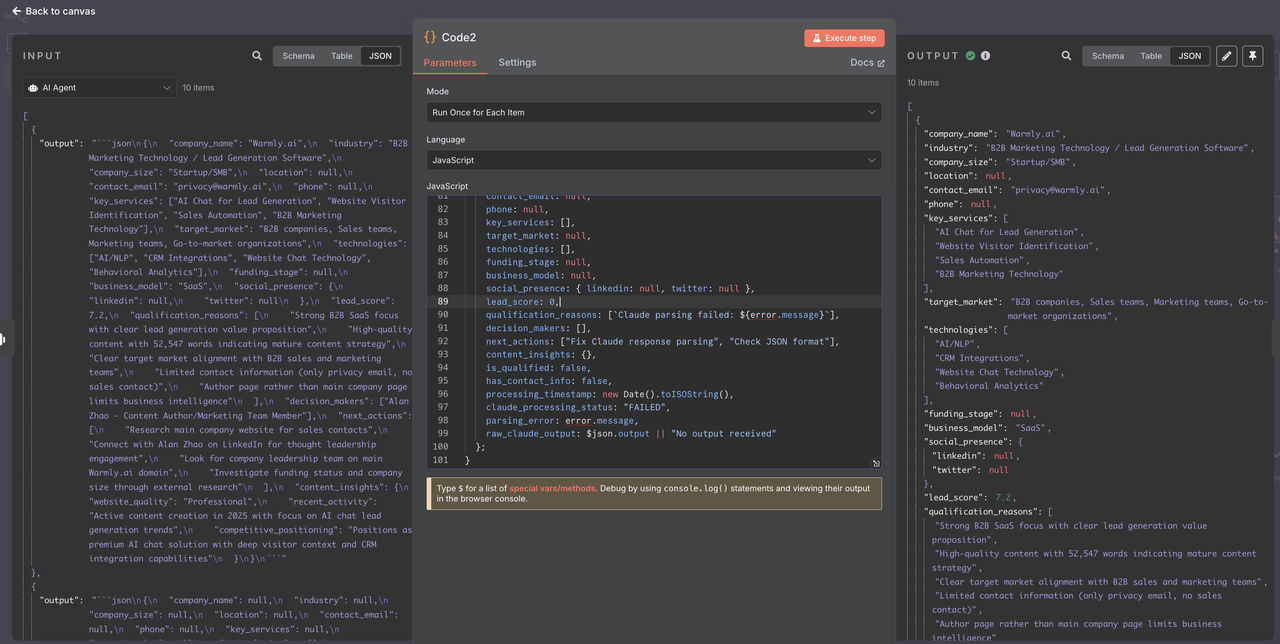The height and width of the screenshot is (644, 1280).
Task: Search the INPUT panel data
Action: 257,56
